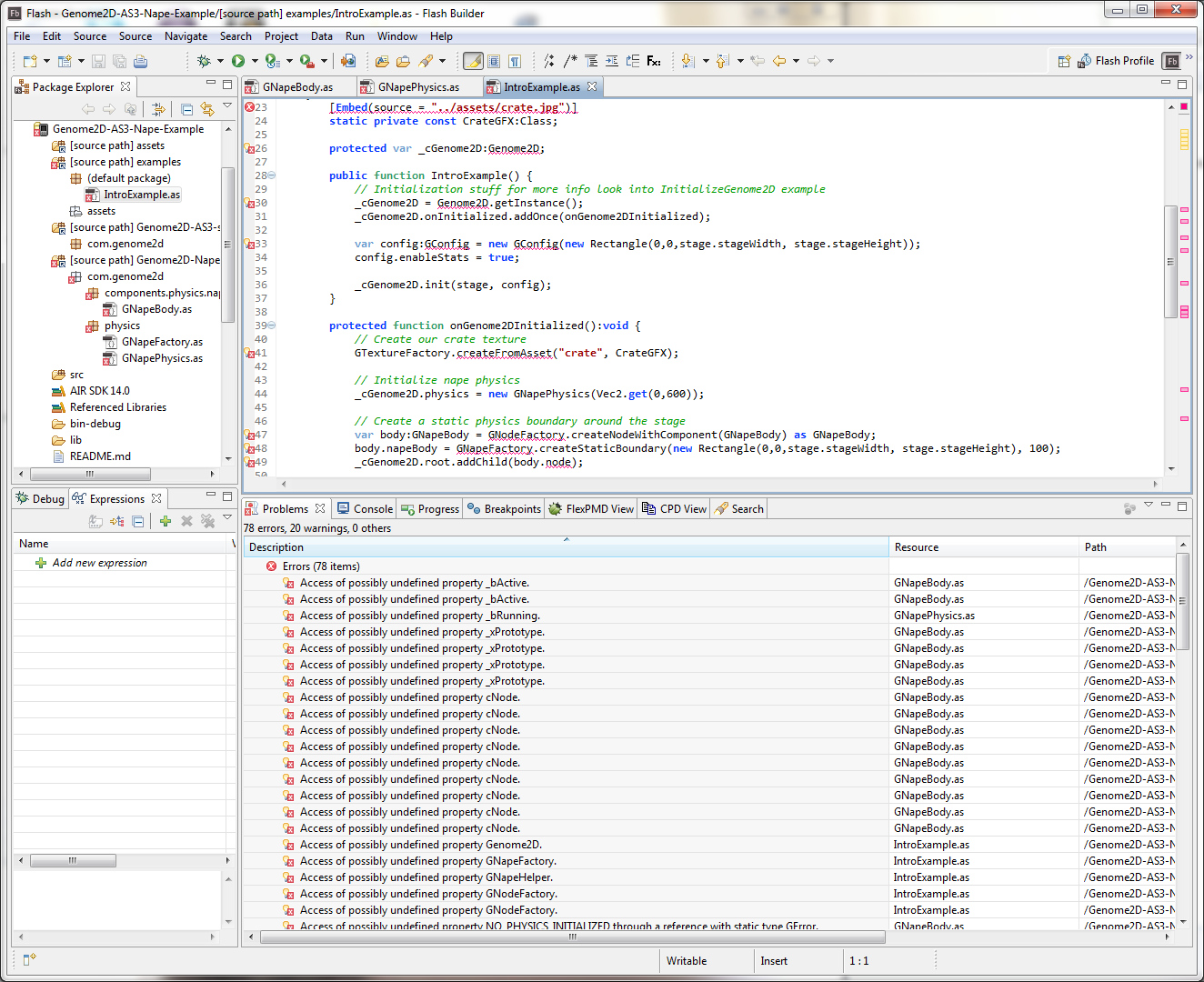The width and height of the screenshot is (1204, 982).
Task: Toggle Link with Editor in Package Explorer
Action: pyautogui.click(x=207, y=109)
